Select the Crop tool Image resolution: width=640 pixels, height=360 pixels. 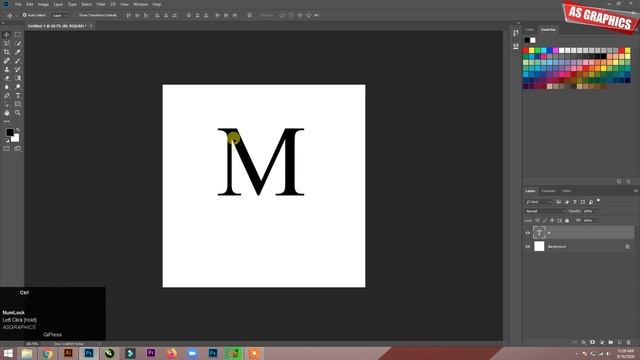coord(7,52)
